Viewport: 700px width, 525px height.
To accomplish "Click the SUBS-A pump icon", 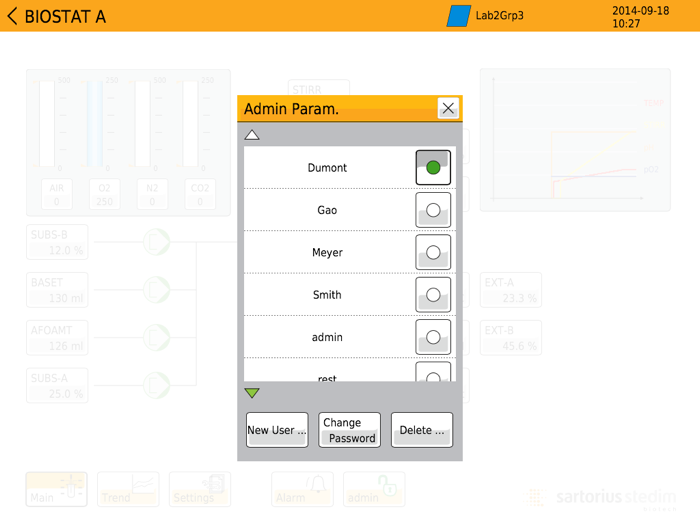I will [x=156, y=385].
